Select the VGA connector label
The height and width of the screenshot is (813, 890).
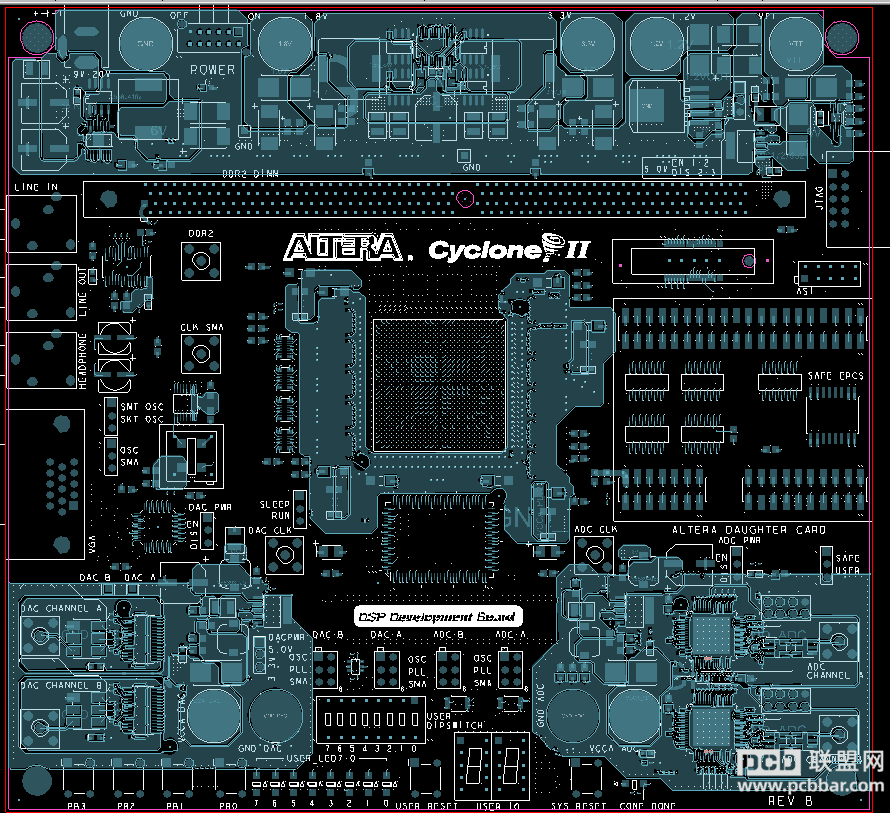point(92,544)
